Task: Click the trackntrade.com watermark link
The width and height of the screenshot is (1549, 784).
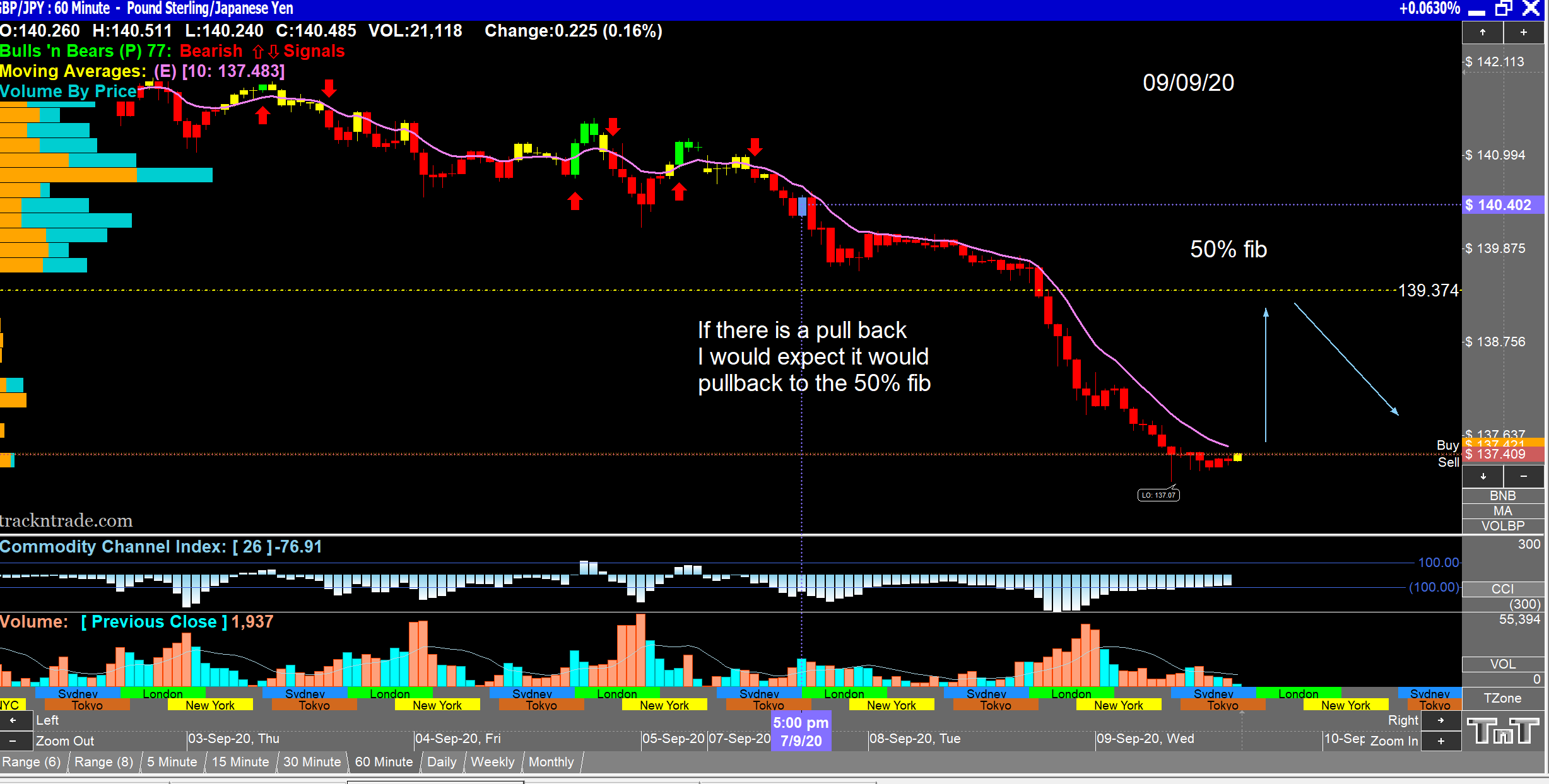Action: click(x=66, y=520)
